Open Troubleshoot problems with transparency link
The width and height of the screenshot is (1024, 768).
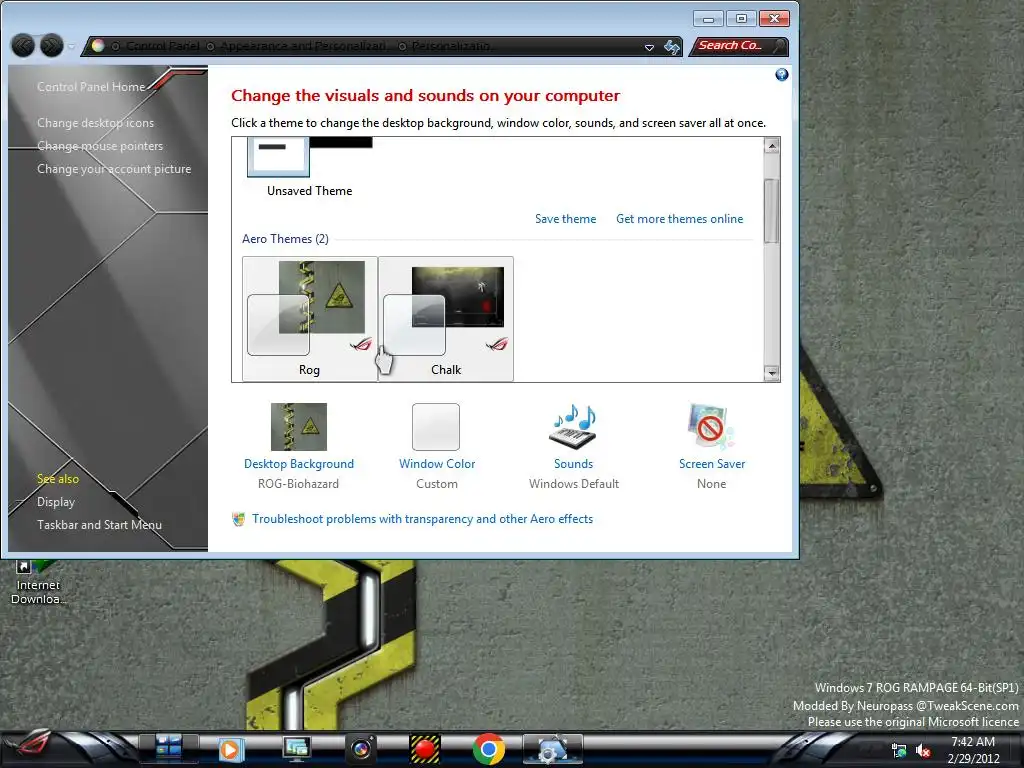point(423,519)
